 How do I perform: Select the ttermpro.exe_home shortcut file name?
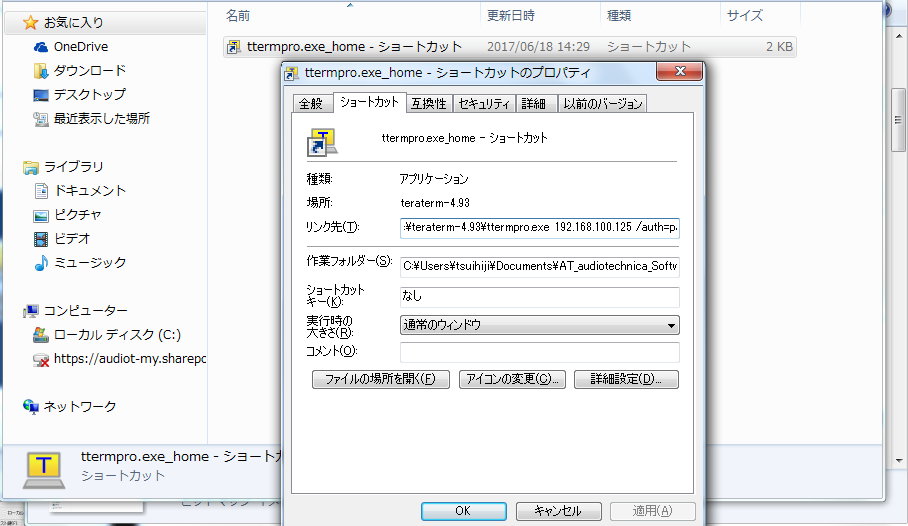(354, 47)
